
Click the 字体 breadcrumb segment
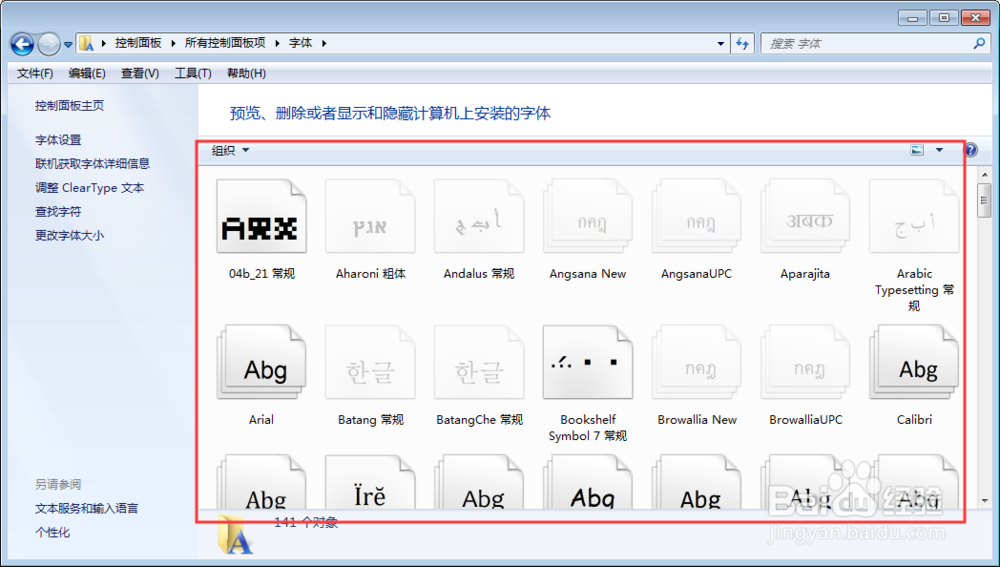(300, 43)
